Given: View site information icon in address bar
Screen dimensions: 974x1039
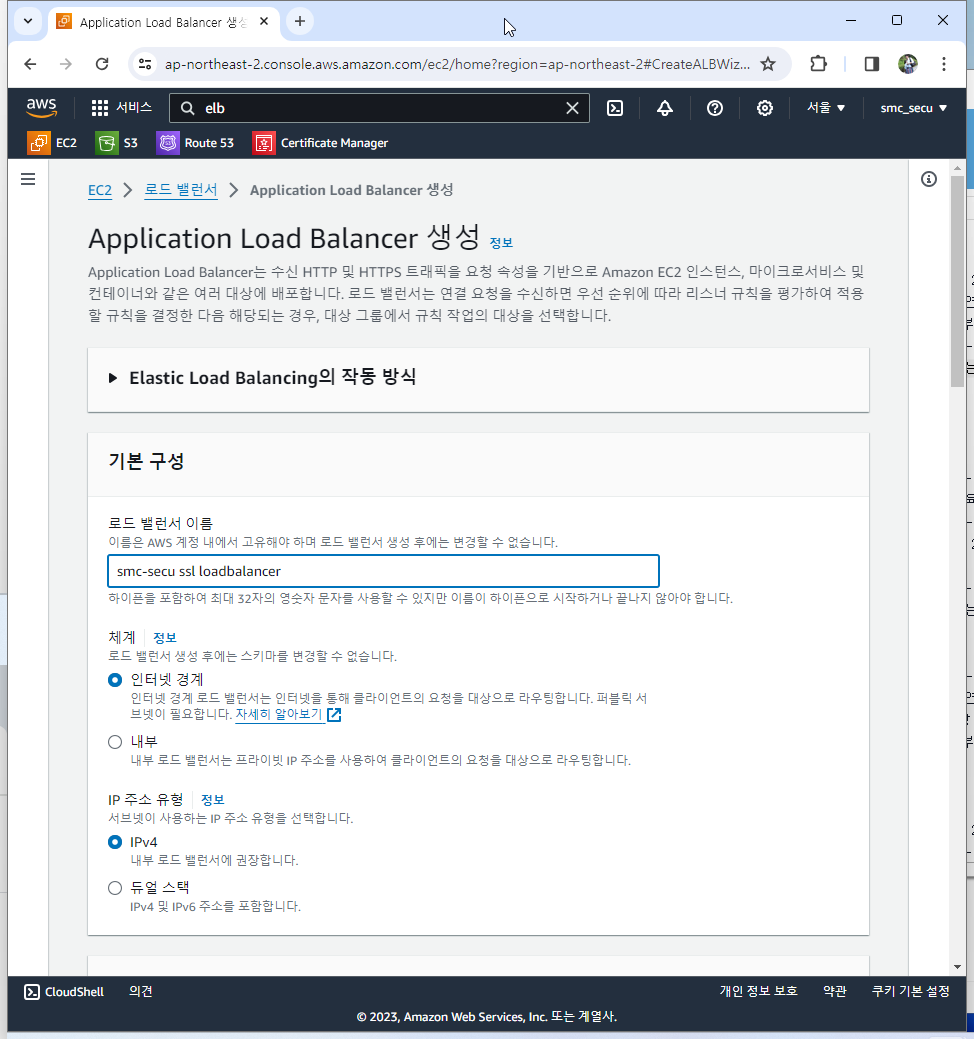Looking at the screenshot, I should [144, 64].
